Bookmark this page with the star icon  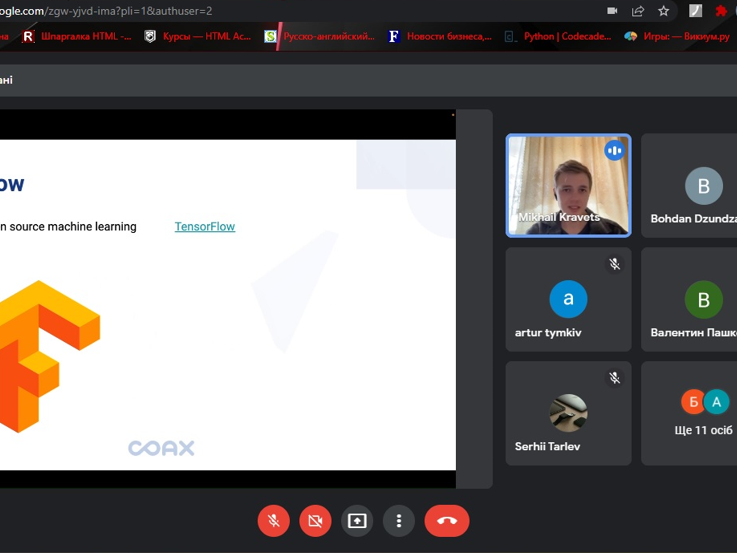663,11
